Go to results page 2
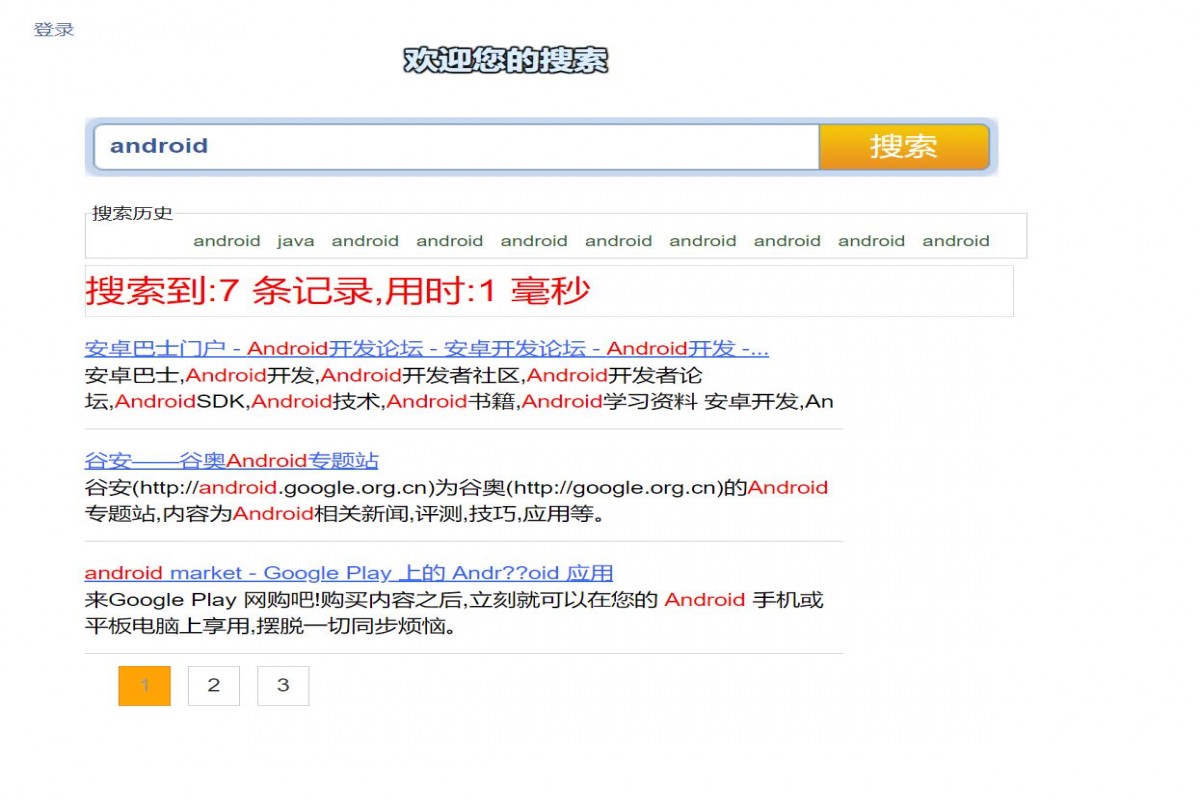 [x=214, y=685]
